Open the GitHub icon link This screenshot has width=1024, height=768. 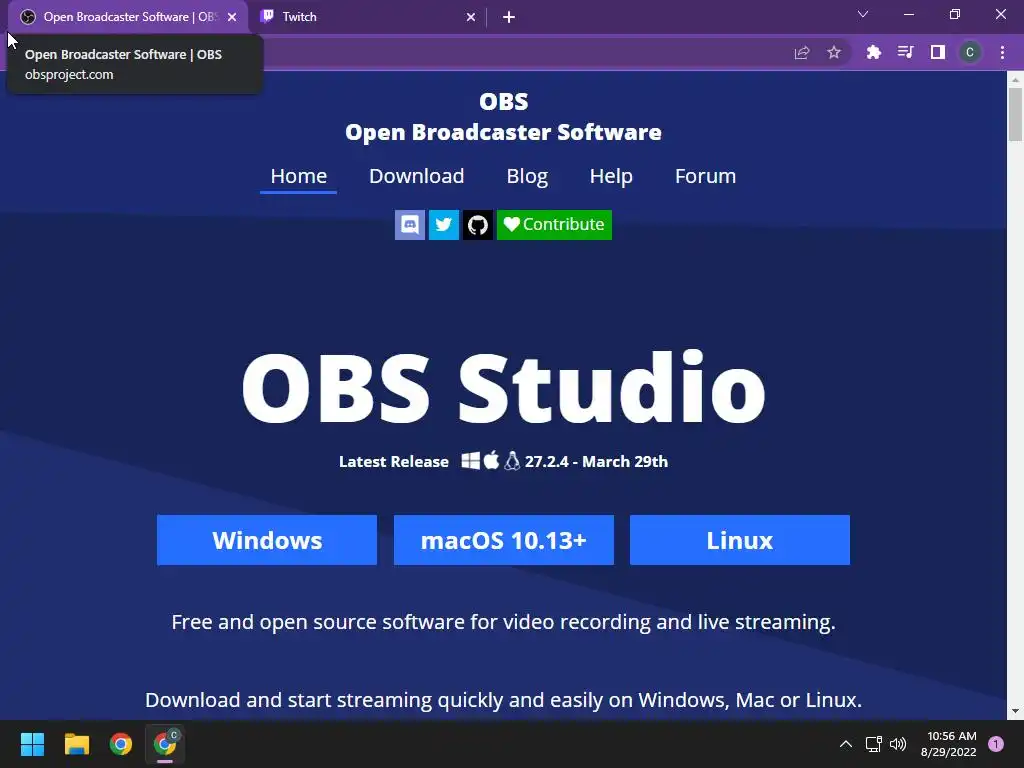click(x=477, y=225)
